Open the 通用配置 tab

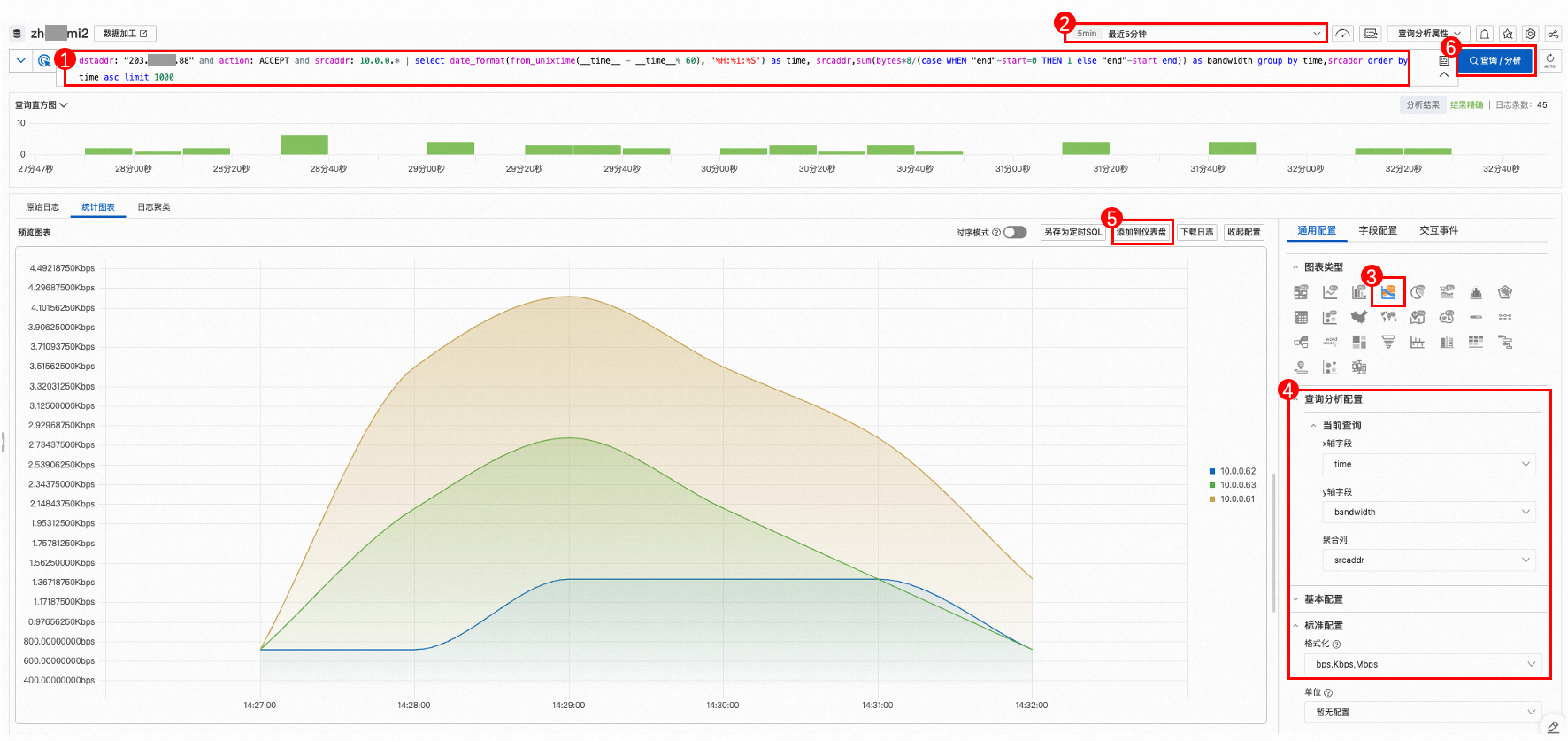[1317, 230]
